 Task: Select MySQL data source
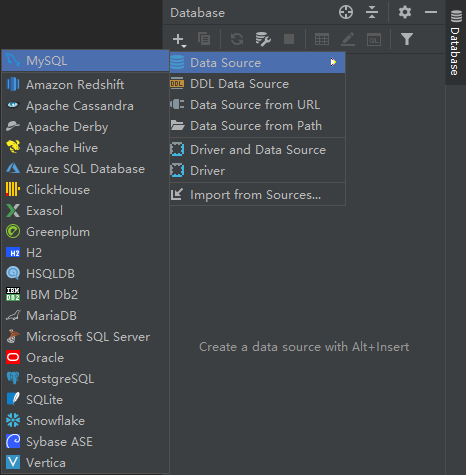click(x=86, y=61)
